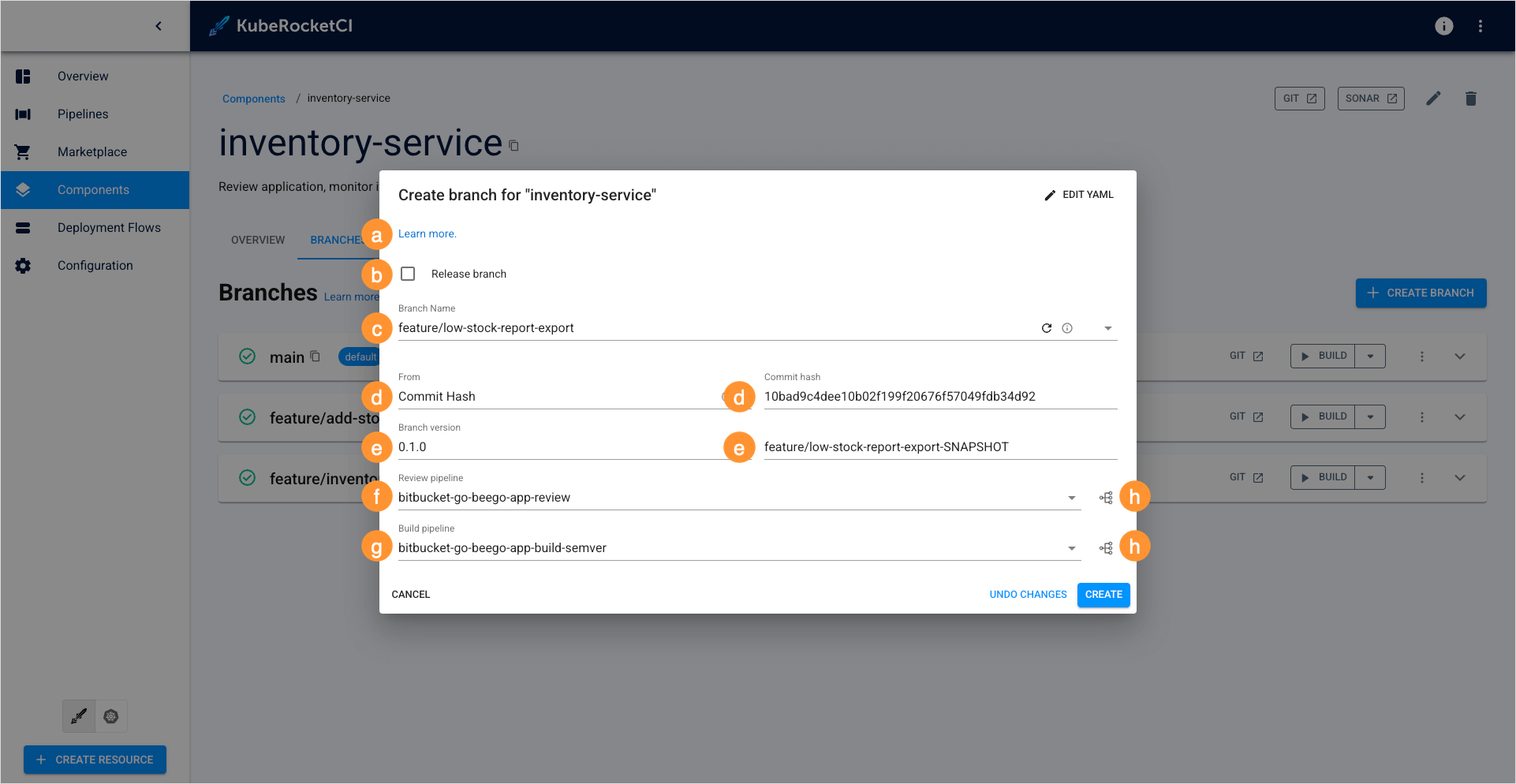Open Pipelines in the sidebar
The height and width of the screenshot is (784, 1516).
pyautogui.click(x=83, y=114)
